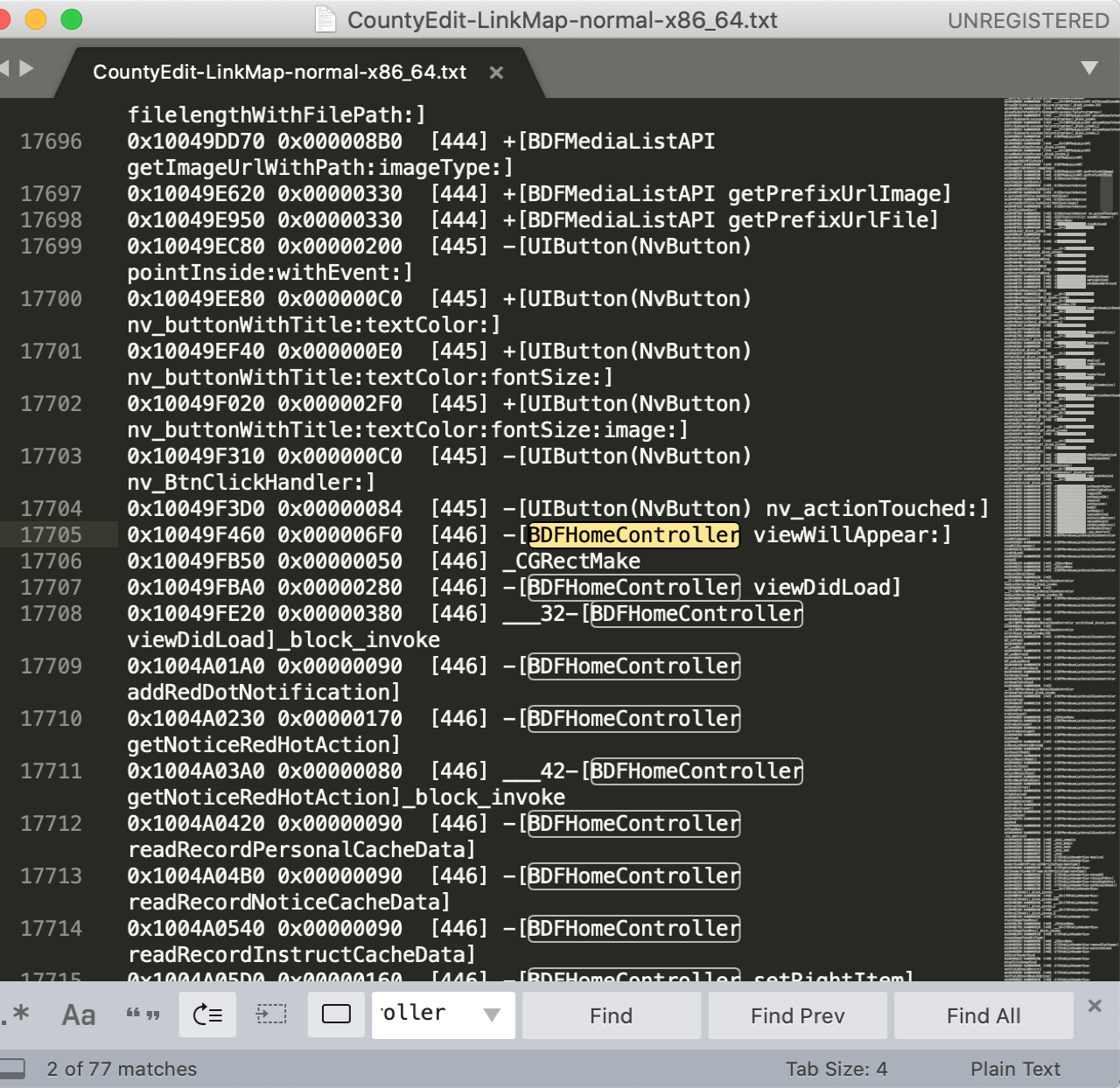The height and width of the screenshot is (1088, 1120).
Task: Click getPrefixUrlImage] on line 17697
Action: pos(840,194)
